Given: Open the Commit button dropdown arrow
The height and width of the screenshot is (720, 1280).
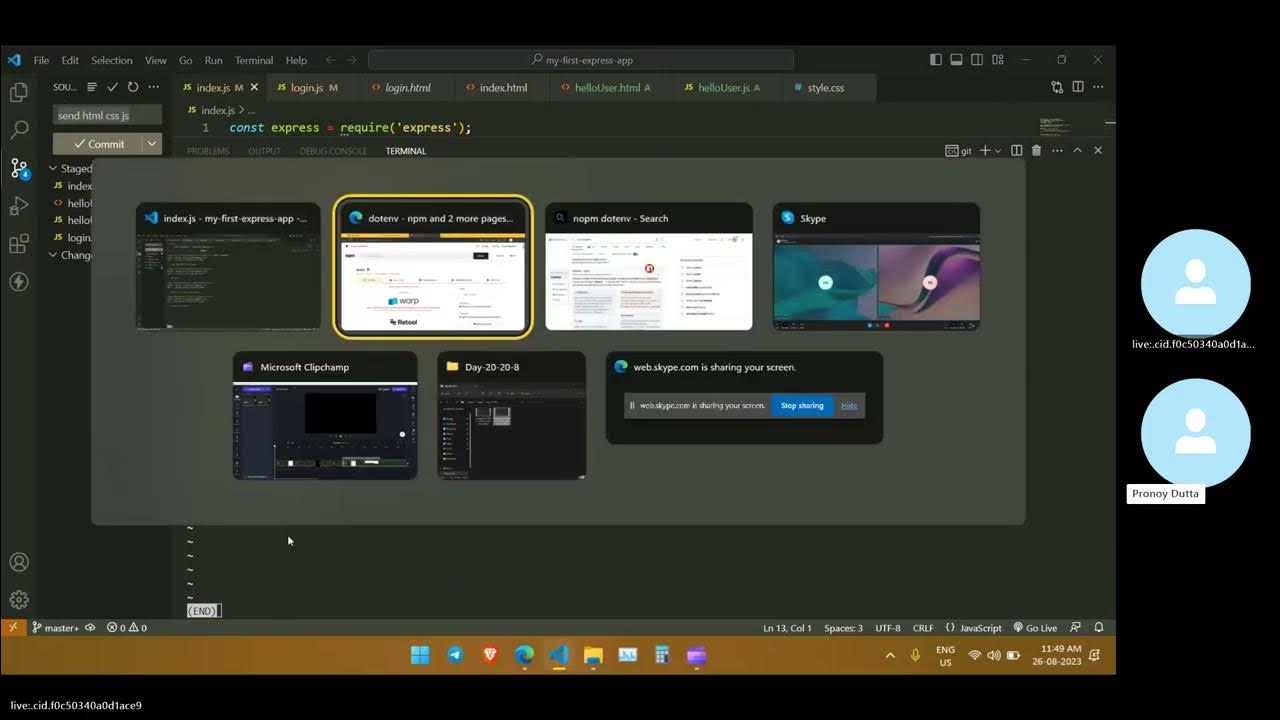Looking at the screenshot, I should [152, 143].
